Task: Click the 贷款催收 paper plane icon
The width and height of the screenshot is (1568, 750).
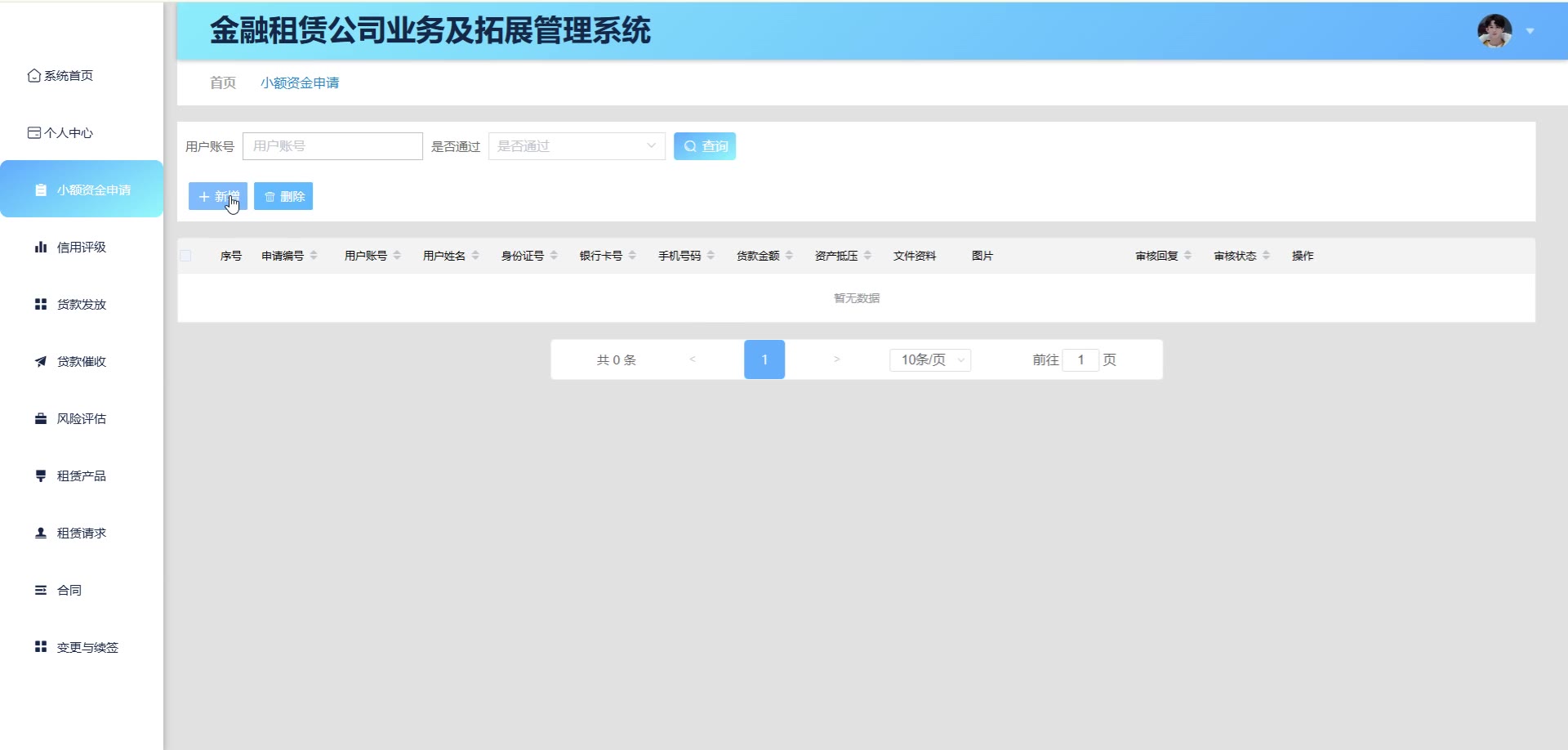Action: click(41, 361)
